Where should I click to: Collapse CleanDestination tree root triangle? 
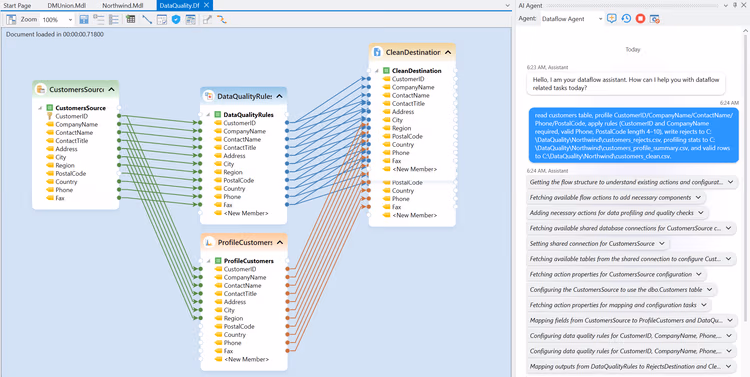tap(377, 71)
